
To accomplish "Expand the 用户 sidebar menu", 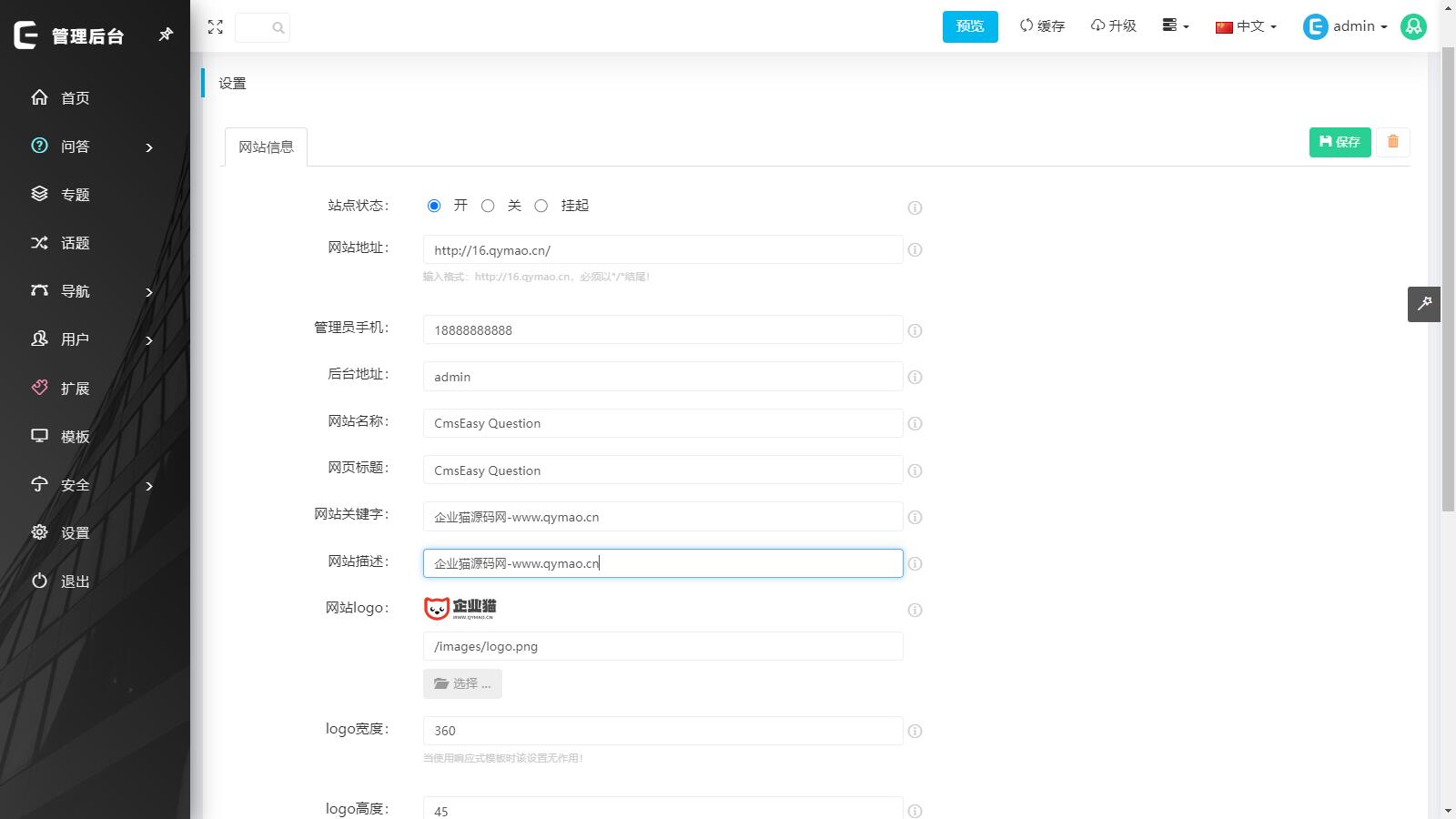I will pos(73,339).
